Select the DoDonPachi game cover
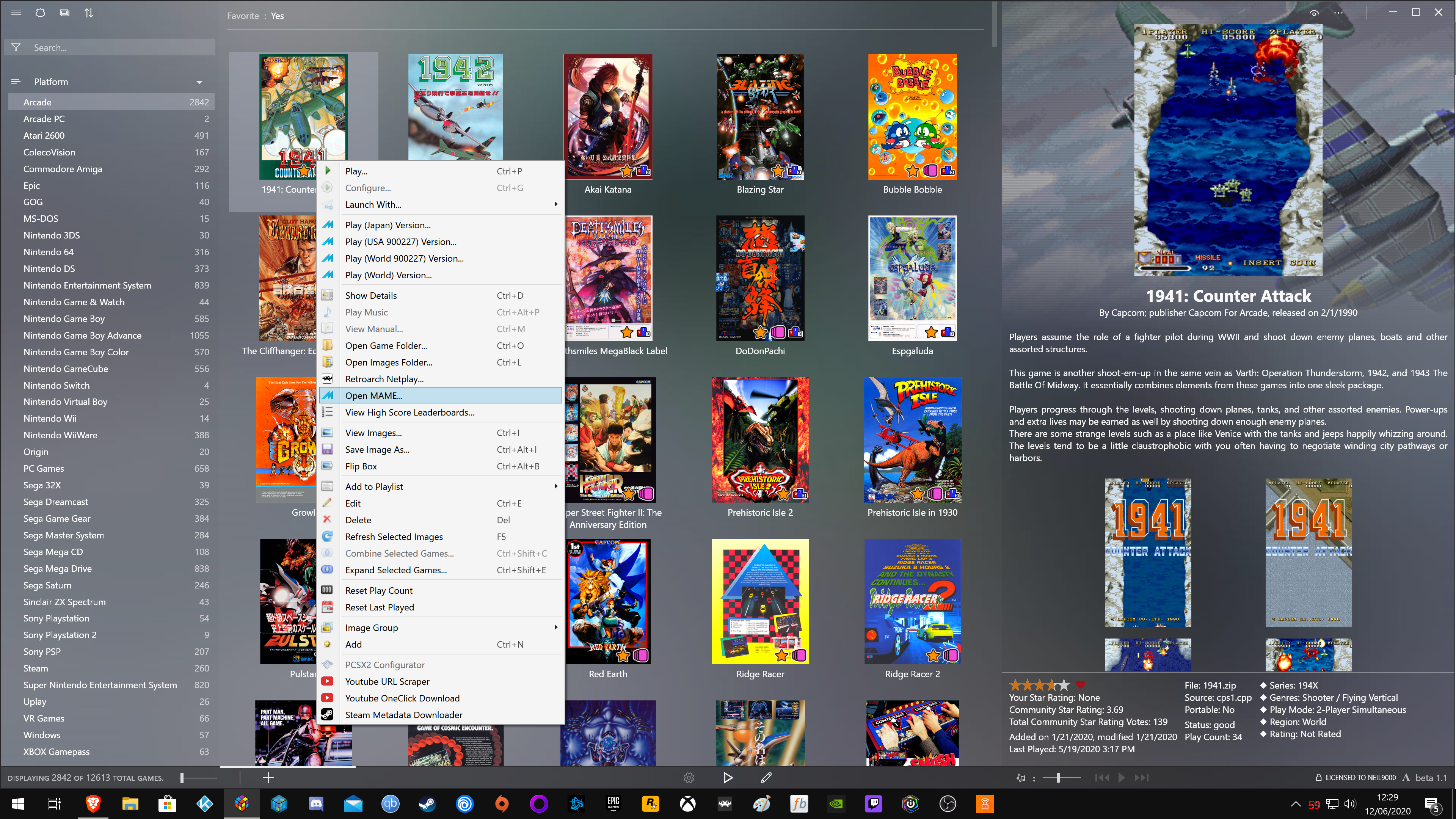1456x819 pixels. tap(759, 278)
